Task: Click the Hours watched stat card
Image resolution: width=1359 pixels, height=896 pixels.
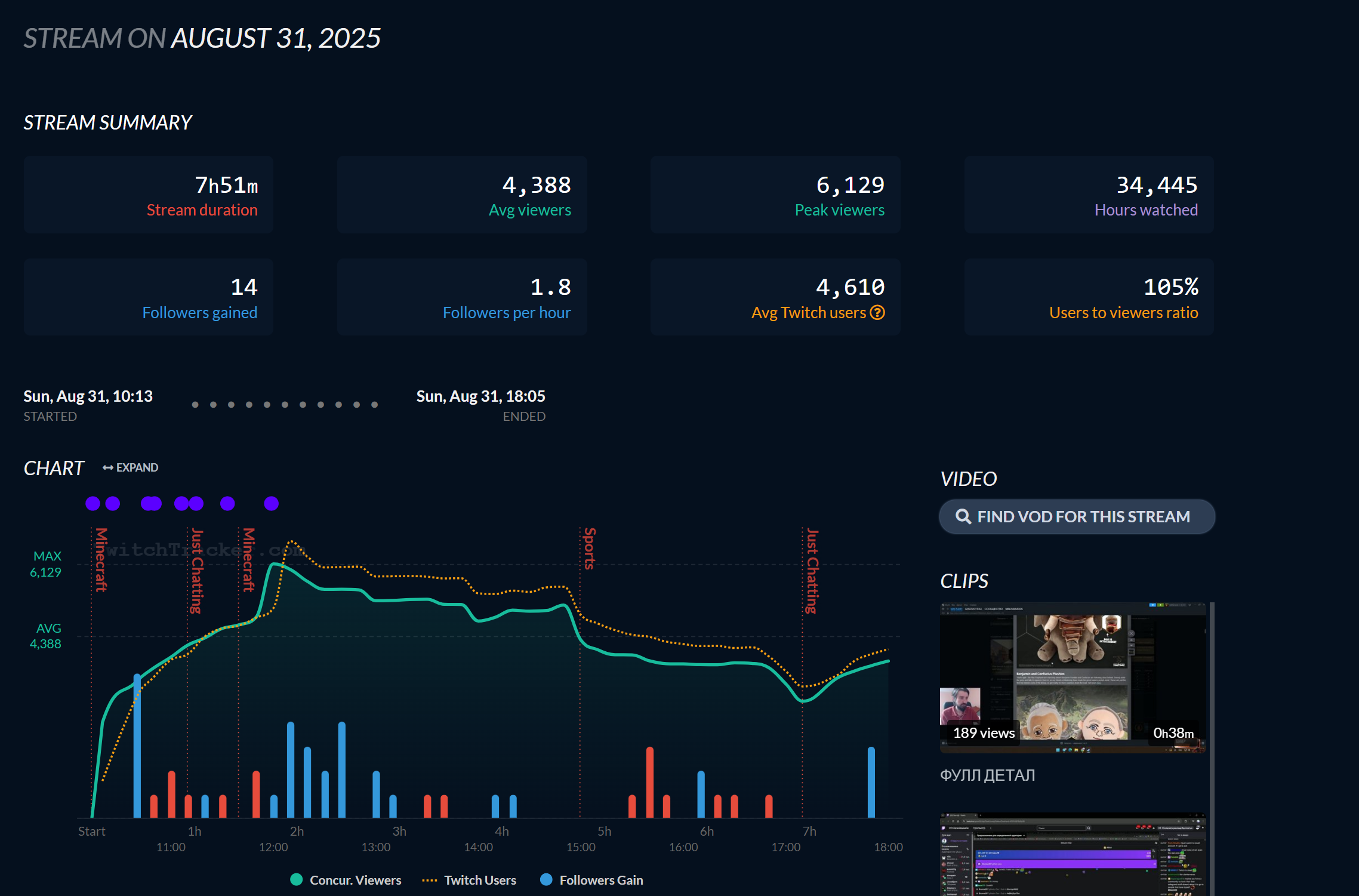Action: point(1088,195)
